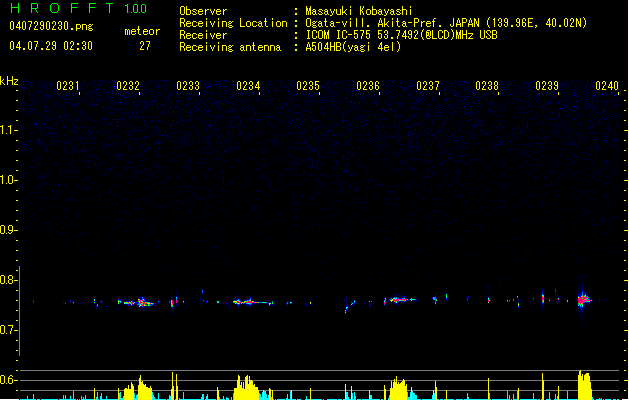Screen dimensions: 629x400
Task: Click the yellow intensity block near 0239.5
Action: 584,385
